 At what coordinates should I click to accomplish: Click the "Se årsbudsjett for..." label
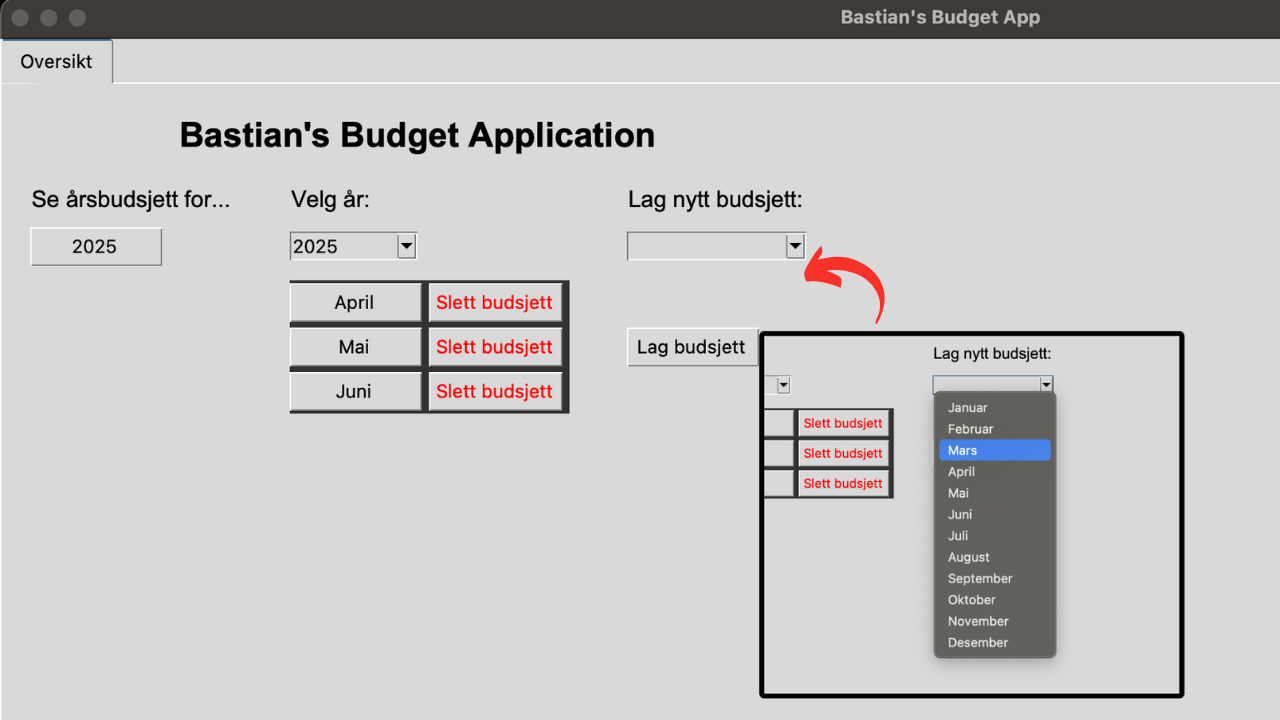pyautogui.click(x=131, y=199)
